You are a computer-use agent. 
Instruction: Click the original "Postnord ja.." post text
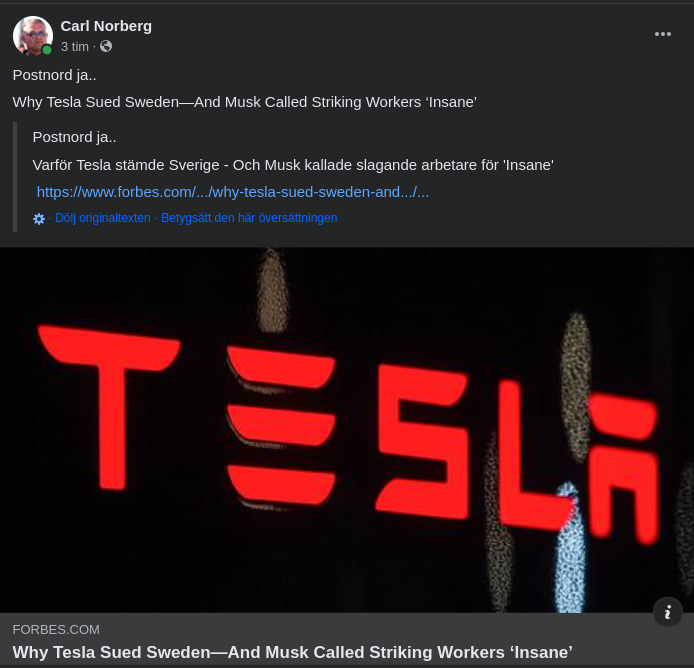[55, 75]
